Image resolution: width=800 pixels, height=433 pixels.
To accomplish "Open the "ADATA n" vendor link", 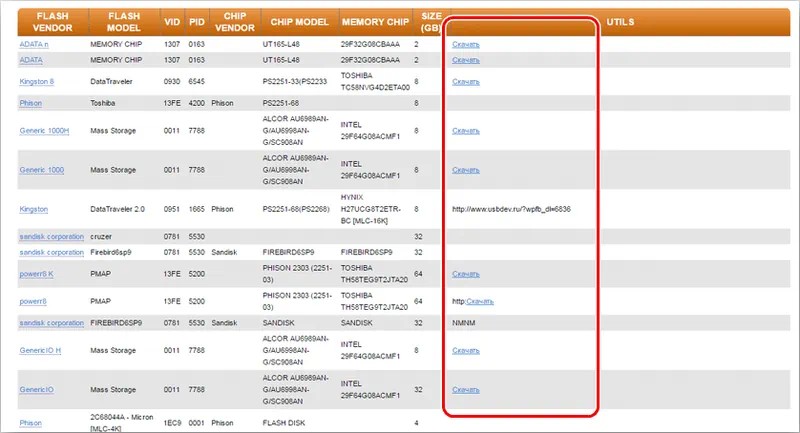I will click(34, 44).
